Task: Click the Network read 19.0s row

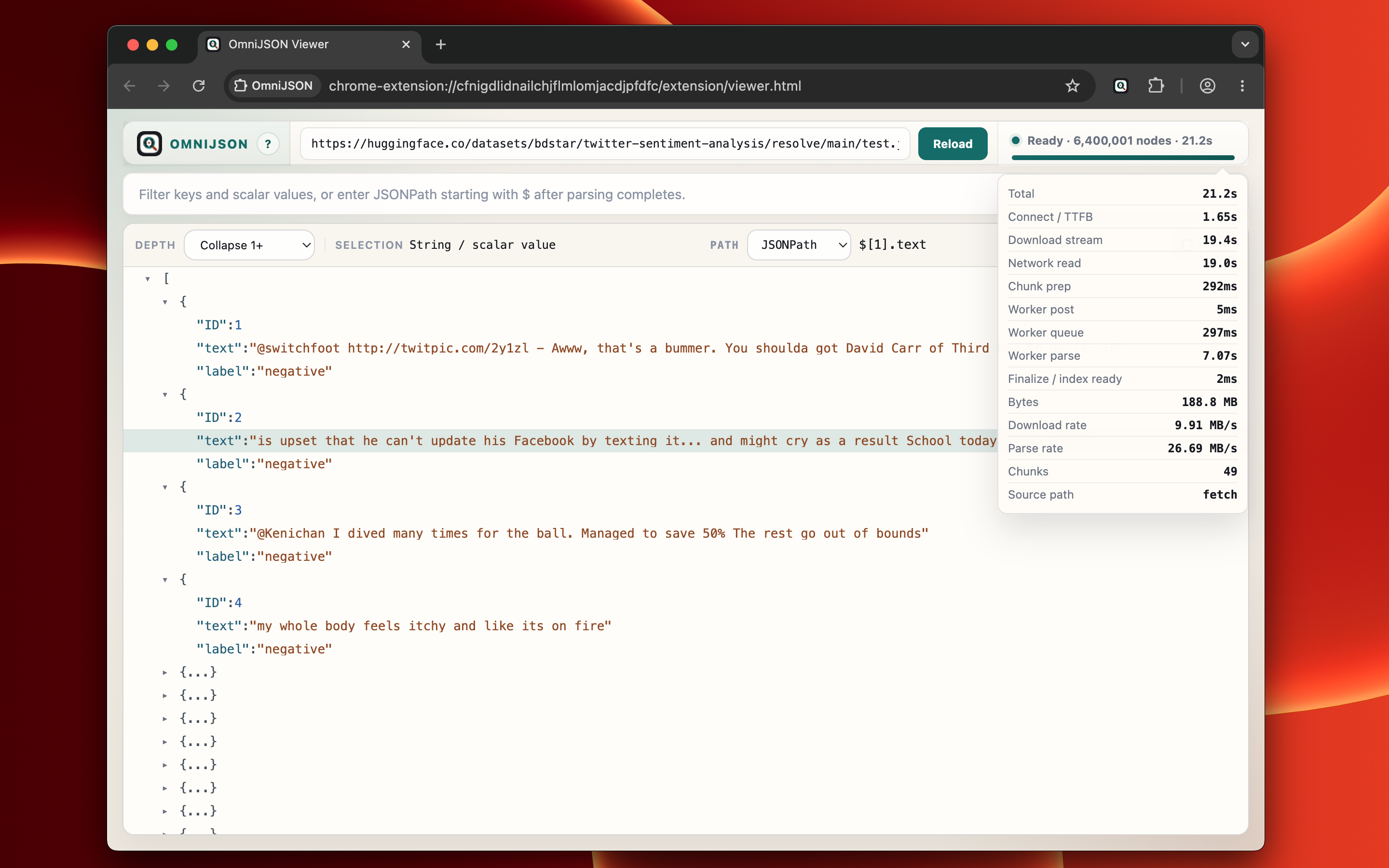Action: (x=1122, y=263)
